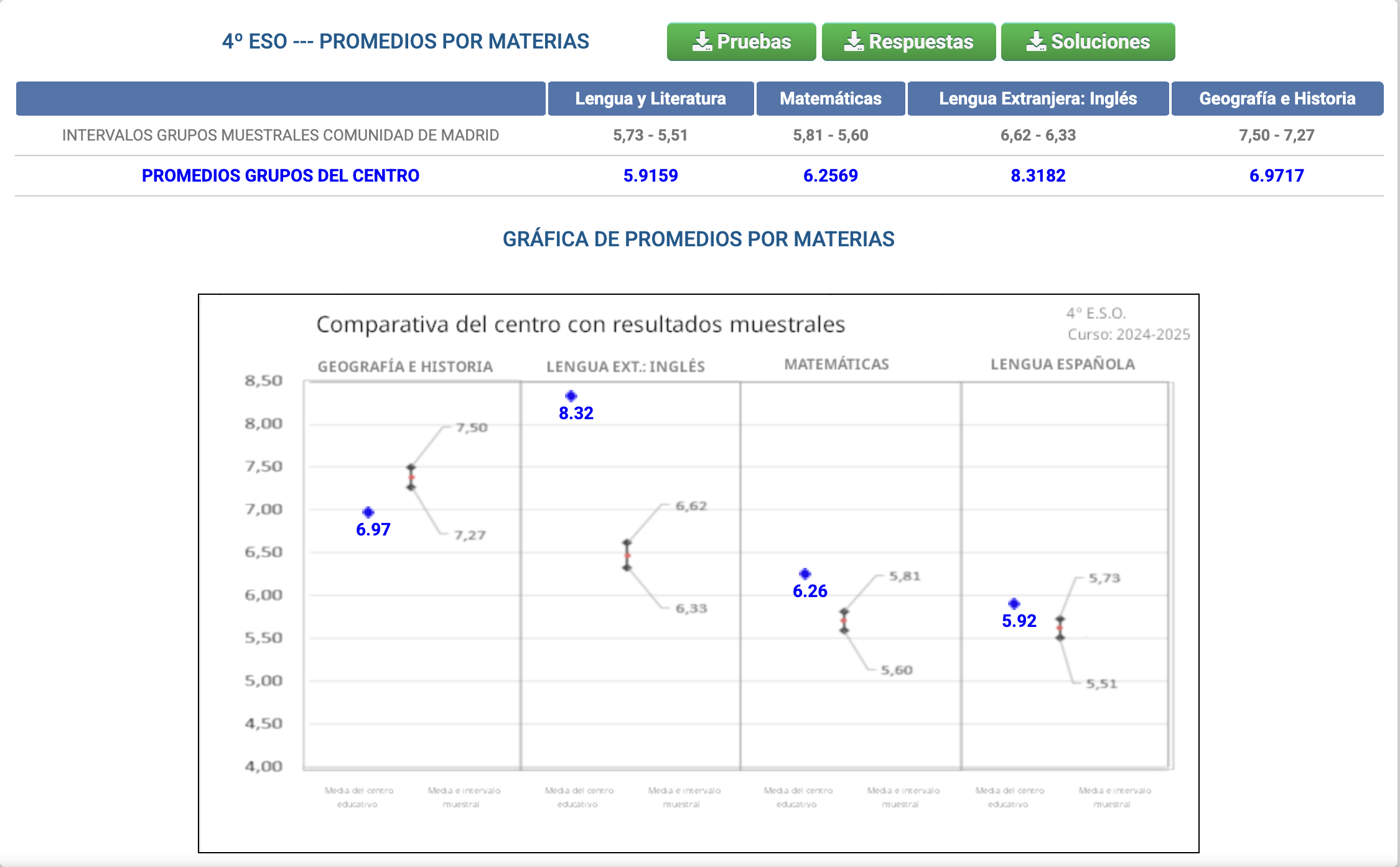Click the 6,62 - 6,33 interval marker
Image resolution: width=1400 pixels, height=867 pixels.
click(x=627, y=555)
